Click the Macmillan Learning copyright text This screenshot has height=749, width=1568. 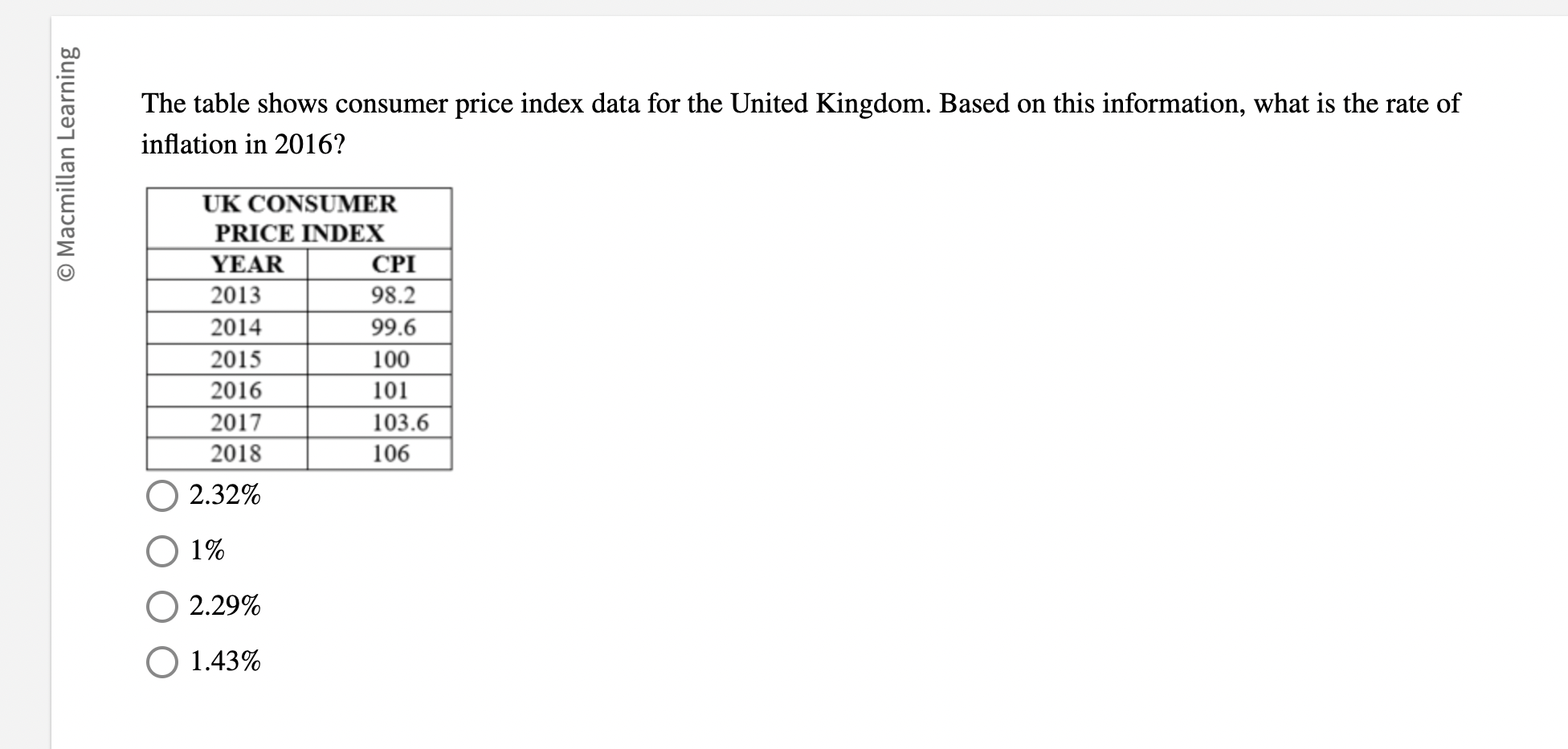[x=68, y=161]
